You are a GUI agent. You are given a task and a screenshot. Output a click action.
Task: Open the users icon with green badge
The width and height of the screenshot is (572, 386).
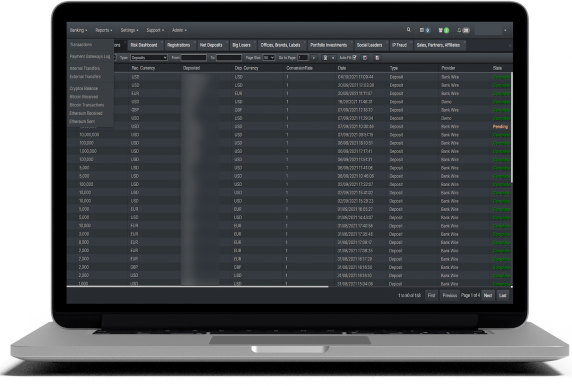[x=444, y=30]
